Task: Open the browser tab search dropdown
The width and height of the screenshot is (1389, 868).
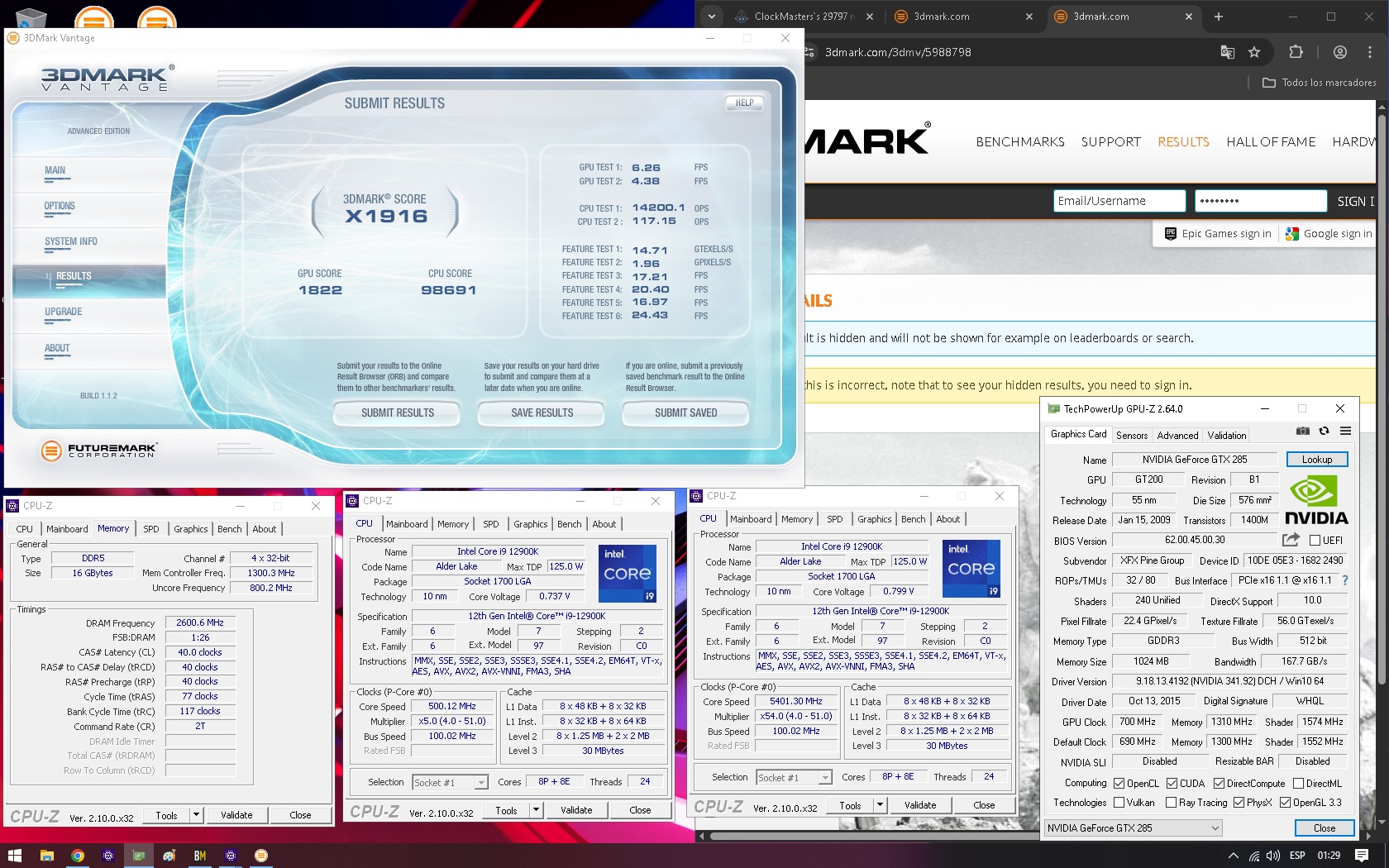Action: 711,17
